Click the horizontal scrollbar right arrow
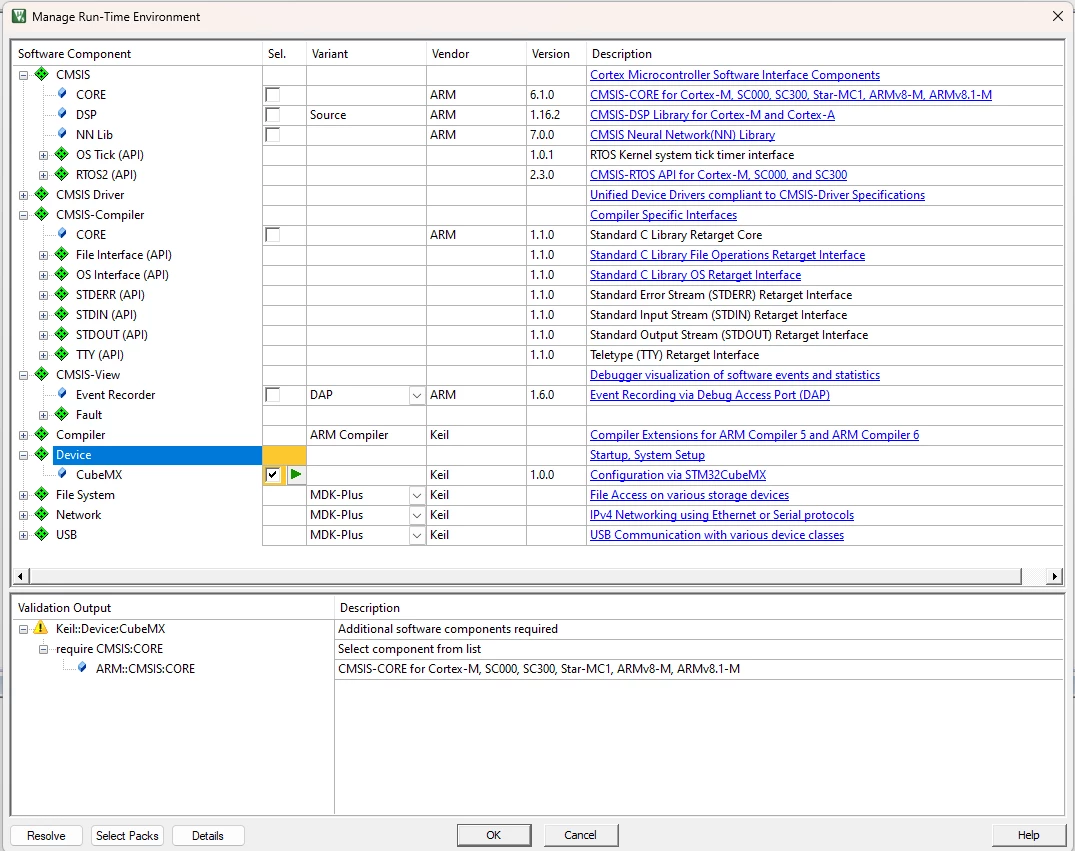The height and width of the screenshot is (851, 1075). tap(1054, 576)
